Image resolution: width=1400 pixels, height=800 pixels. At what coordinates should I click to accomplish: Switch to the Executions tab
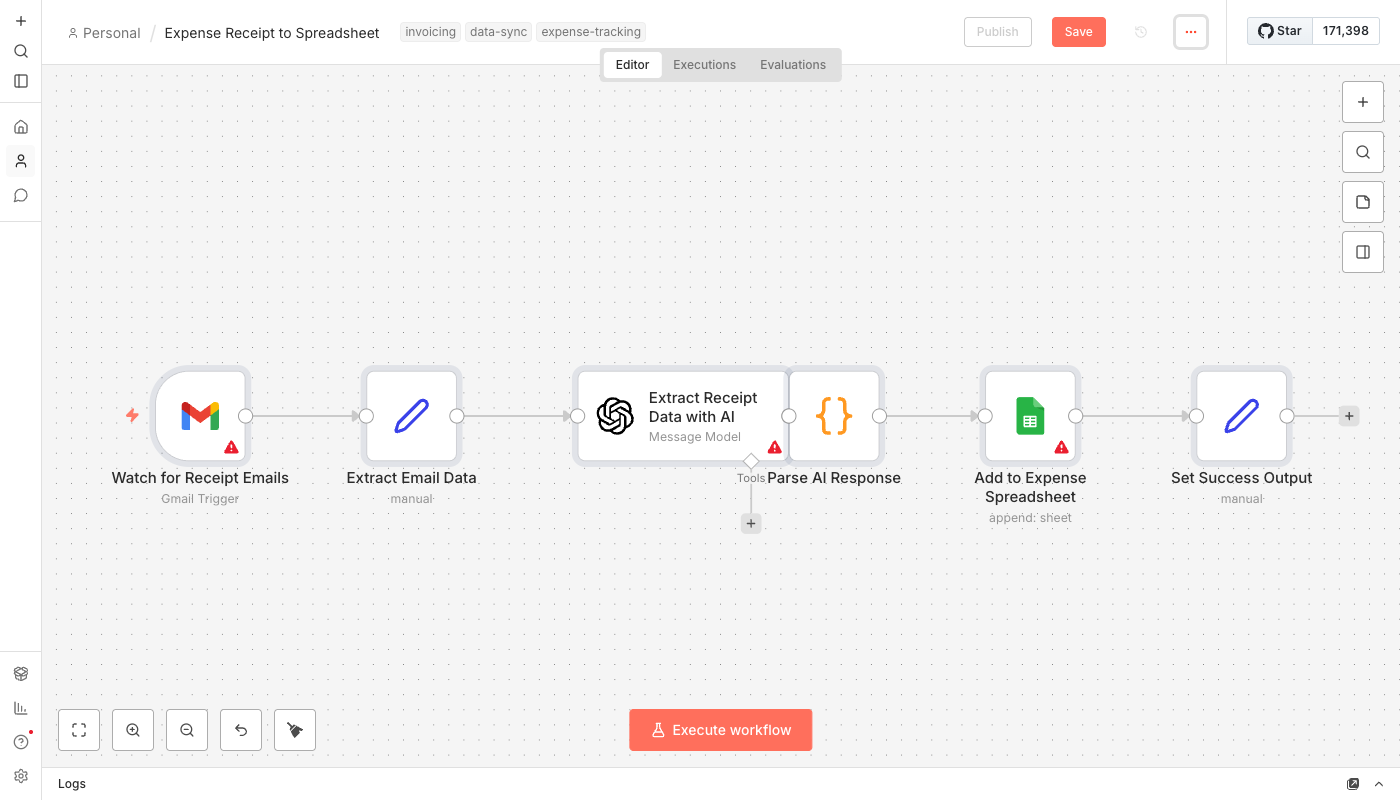click(704, 65)
